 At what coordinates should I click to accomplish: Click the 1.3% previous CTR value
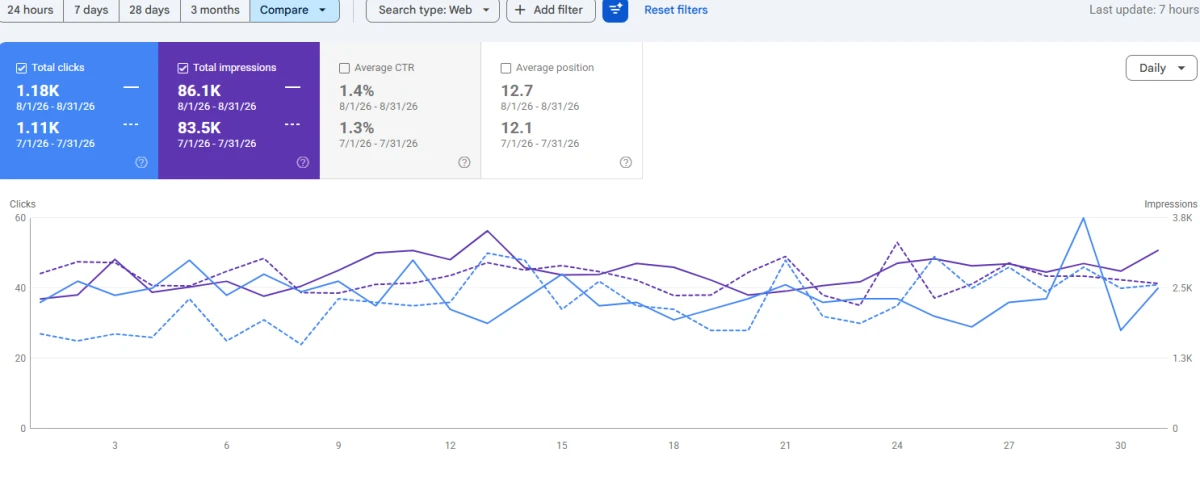357,127
